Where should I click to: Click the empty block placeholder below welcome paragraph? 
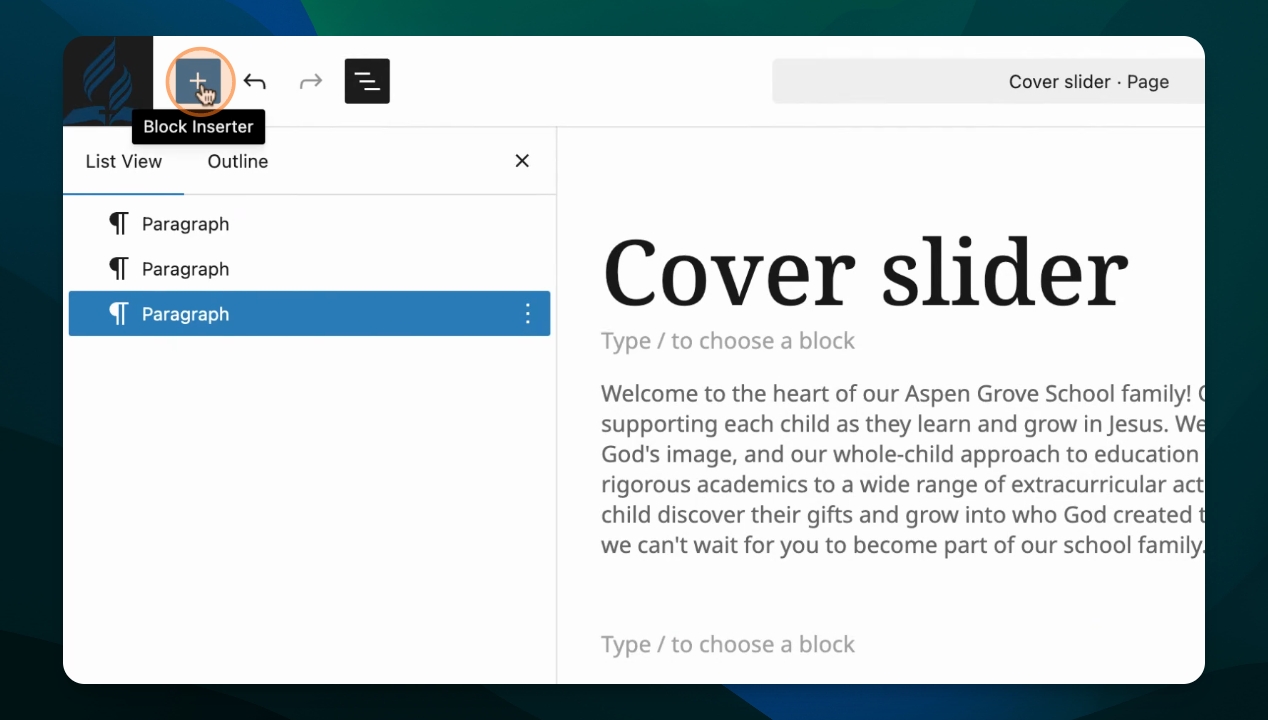[x=728, y=645]
